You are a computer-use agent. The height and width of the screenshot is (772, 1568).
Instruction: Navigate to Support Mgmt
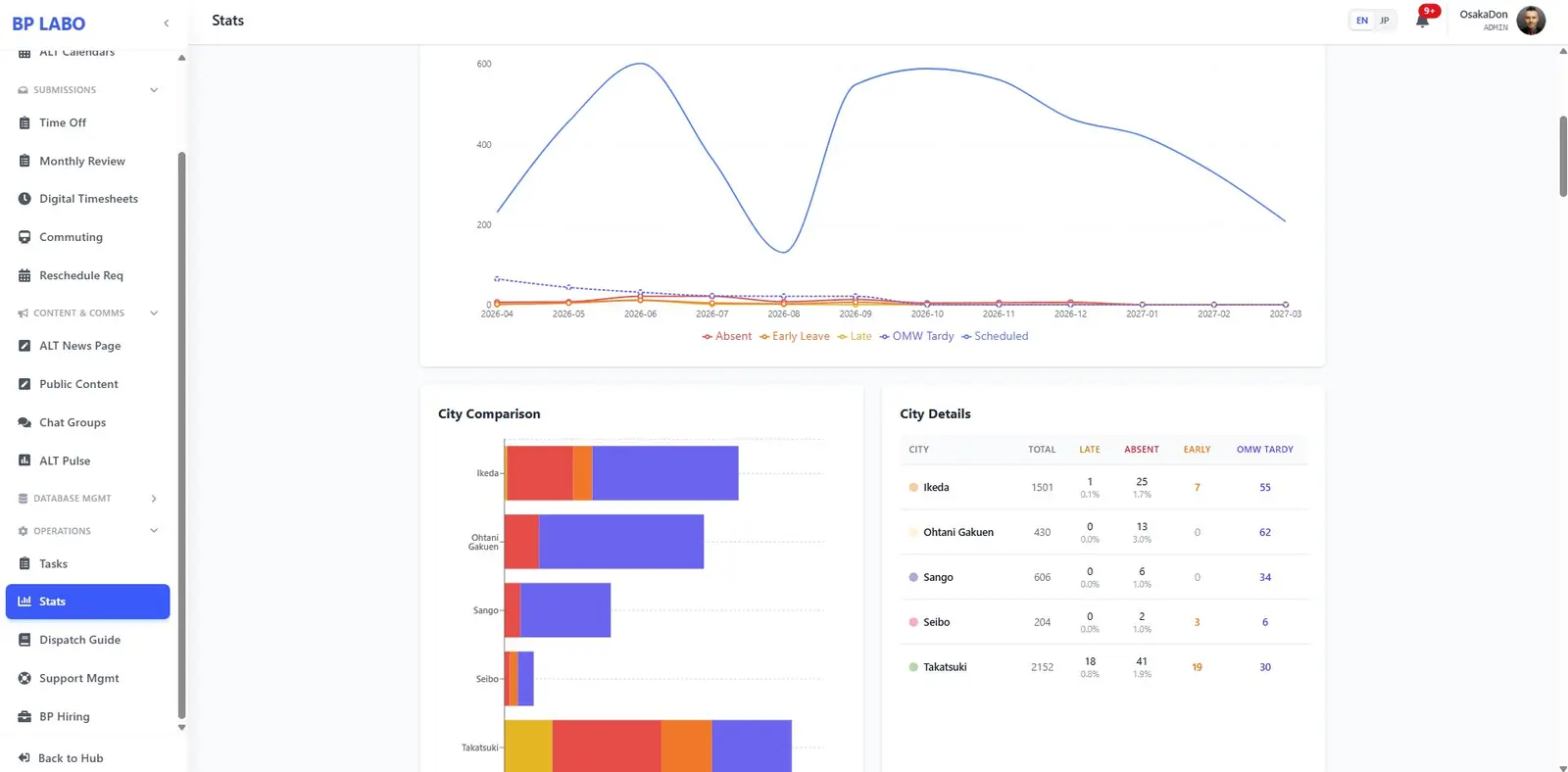click(x=88, y=678)
